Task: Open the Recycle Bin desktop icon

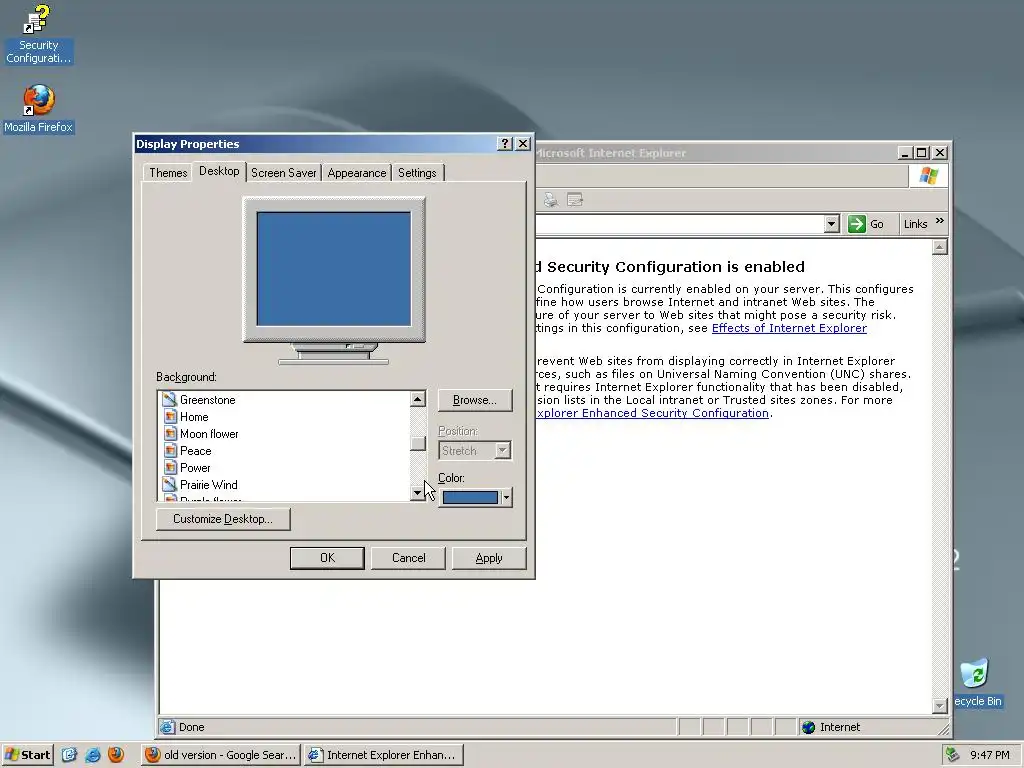Action: click(x=976, y=683)
